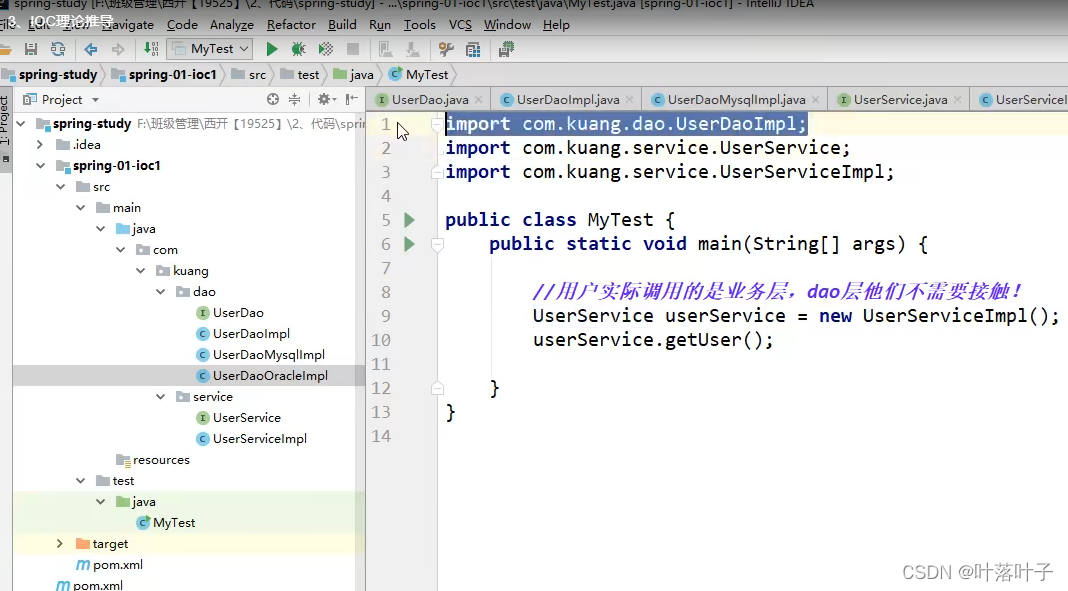Open Settings via the wrench icon
Screen dimensions: 1068x591
click(446, 49)
